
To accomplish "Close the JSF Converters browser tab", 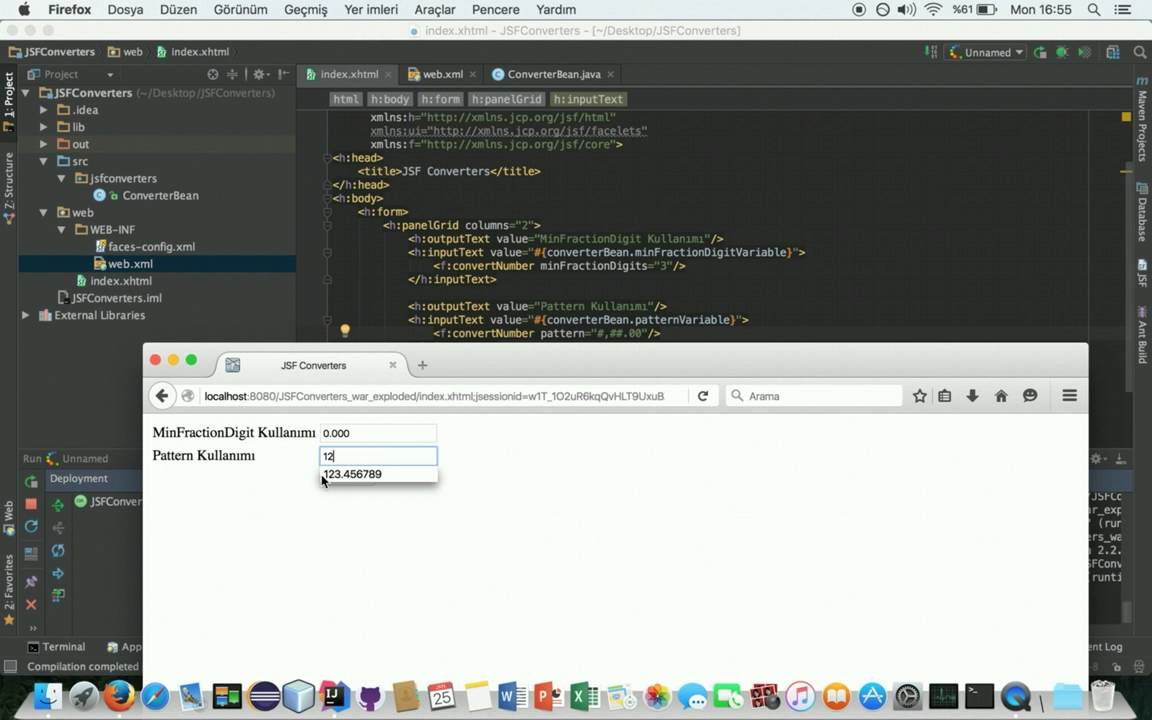I will pyautogui.click(x=393, y=365).
